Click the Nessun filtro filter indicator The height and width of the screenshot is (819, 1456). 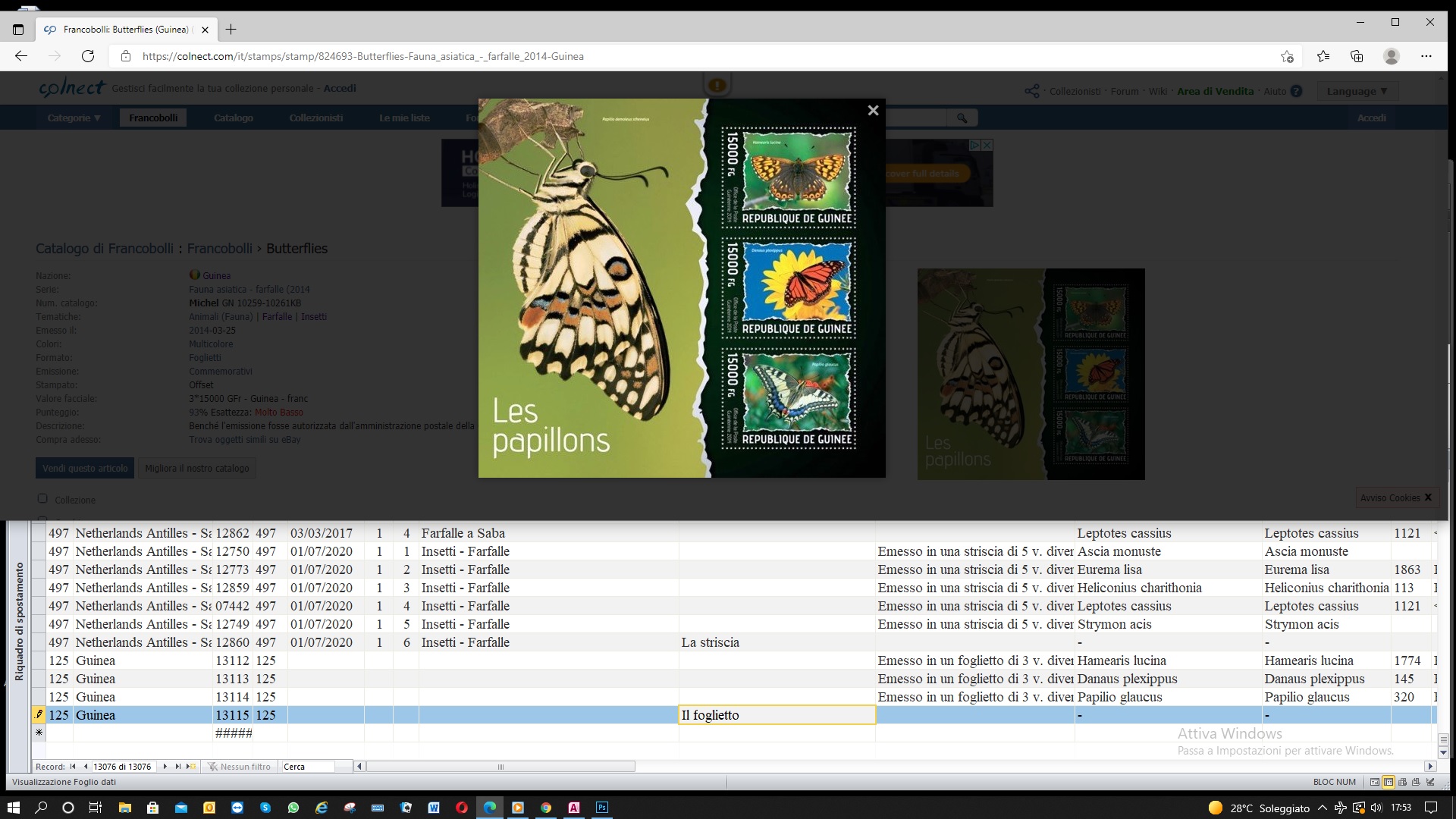pos(239,767)
